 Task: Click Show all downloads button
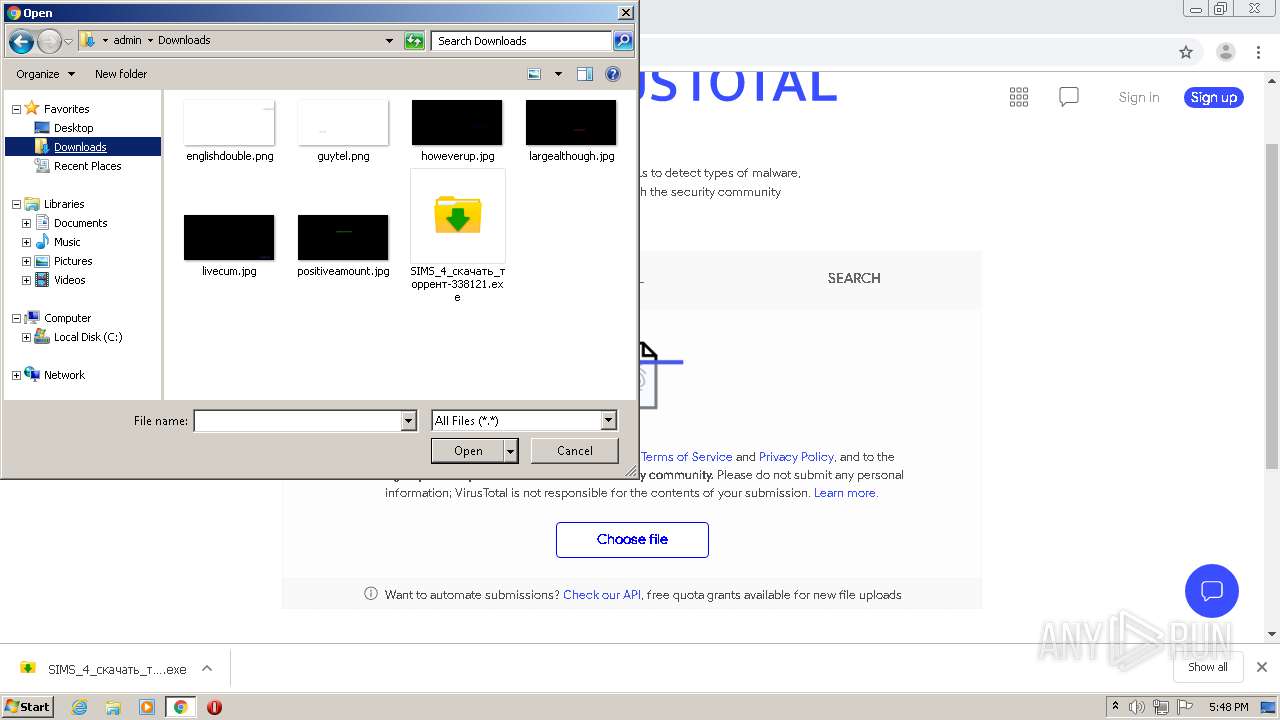[x=1208, y=667]
